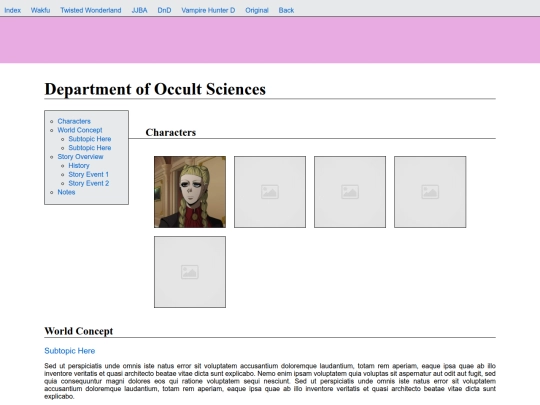Jump to Story Overview in the contents box

(80, 157)
